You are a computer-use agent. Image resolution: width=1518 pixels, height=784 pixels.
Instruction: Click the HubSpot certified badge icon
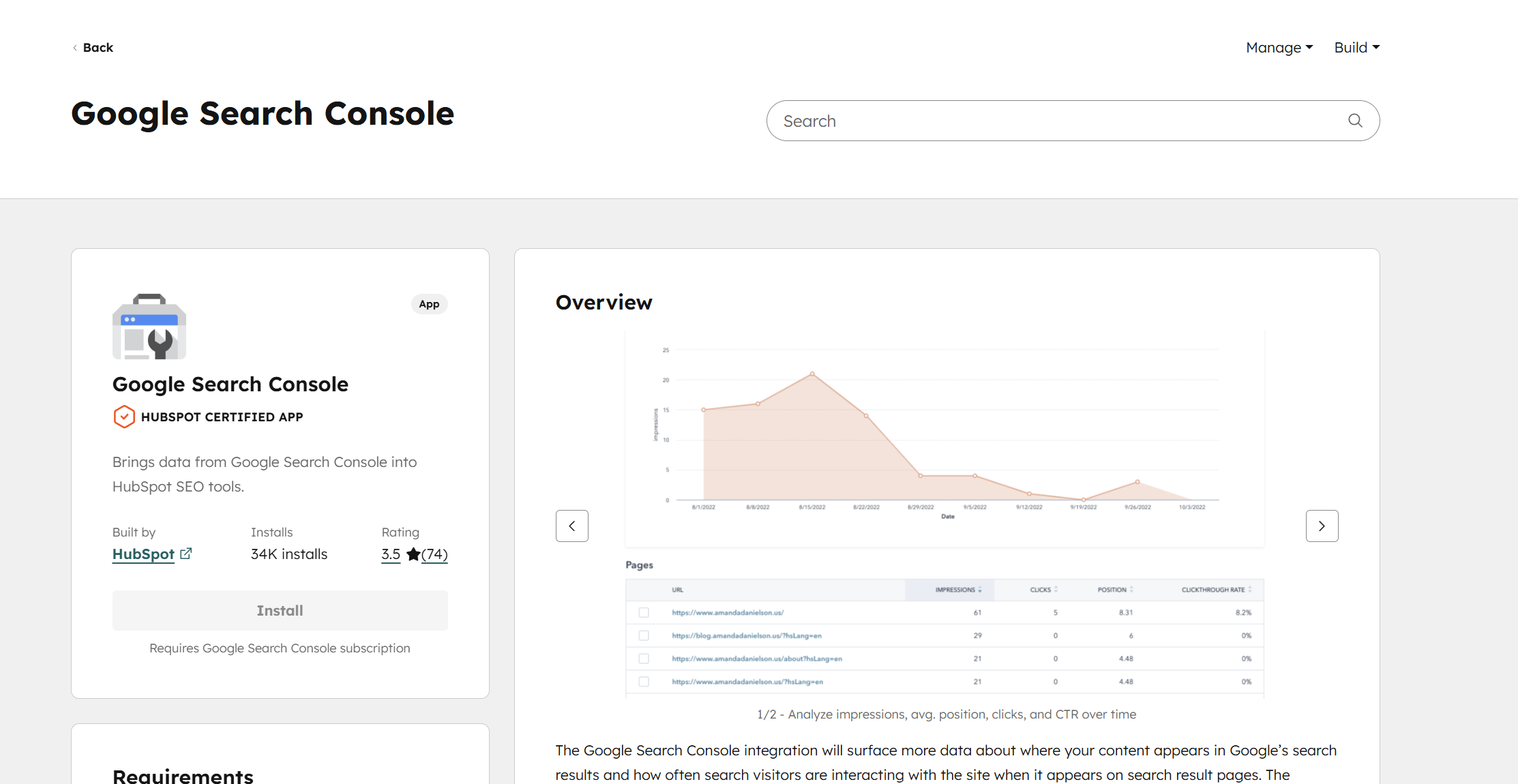(124, 417)
